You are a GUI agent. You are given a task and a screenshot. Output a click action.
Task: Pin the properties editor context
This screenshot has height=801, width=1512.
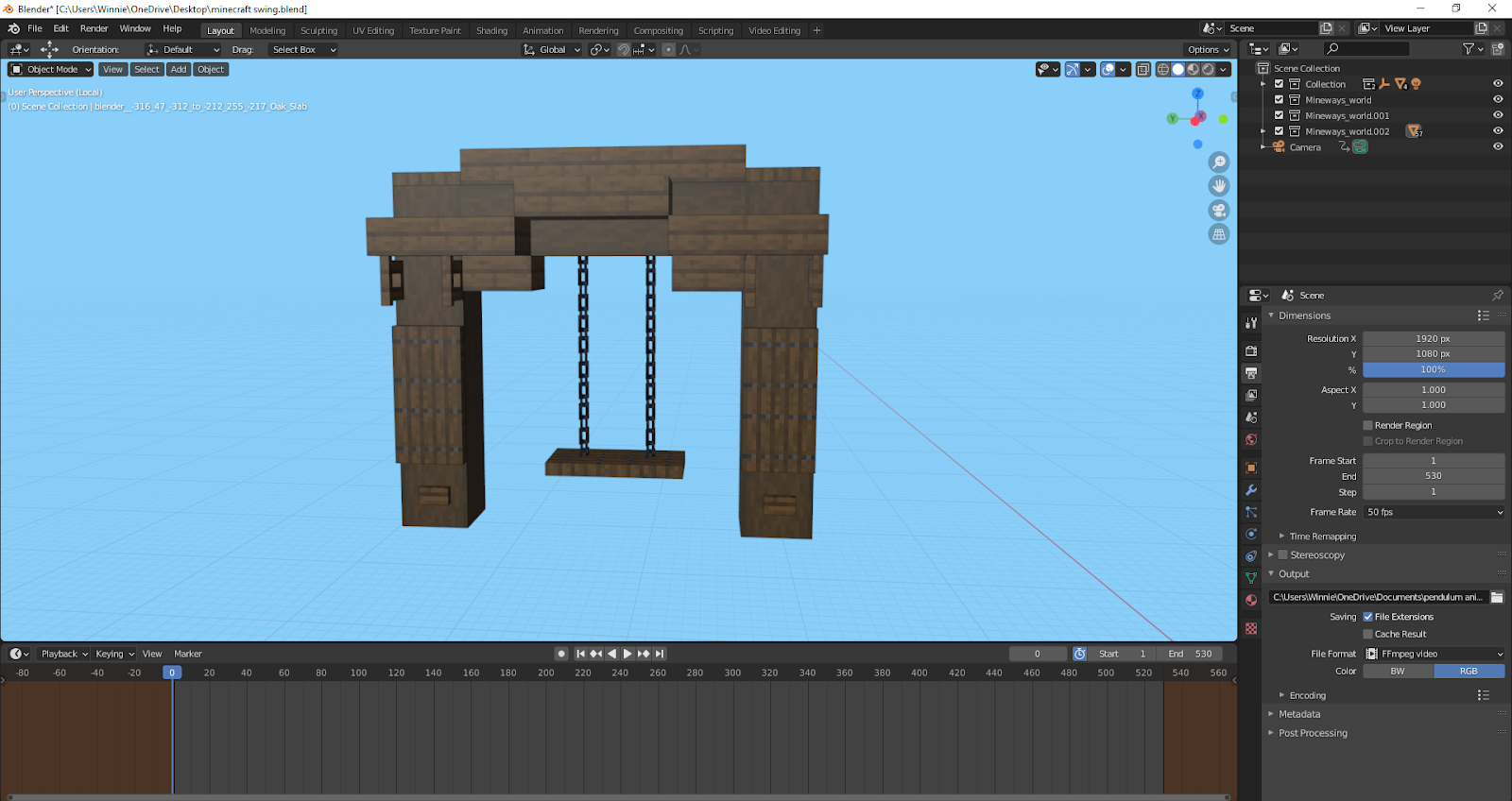click(x=1498, y=296)
